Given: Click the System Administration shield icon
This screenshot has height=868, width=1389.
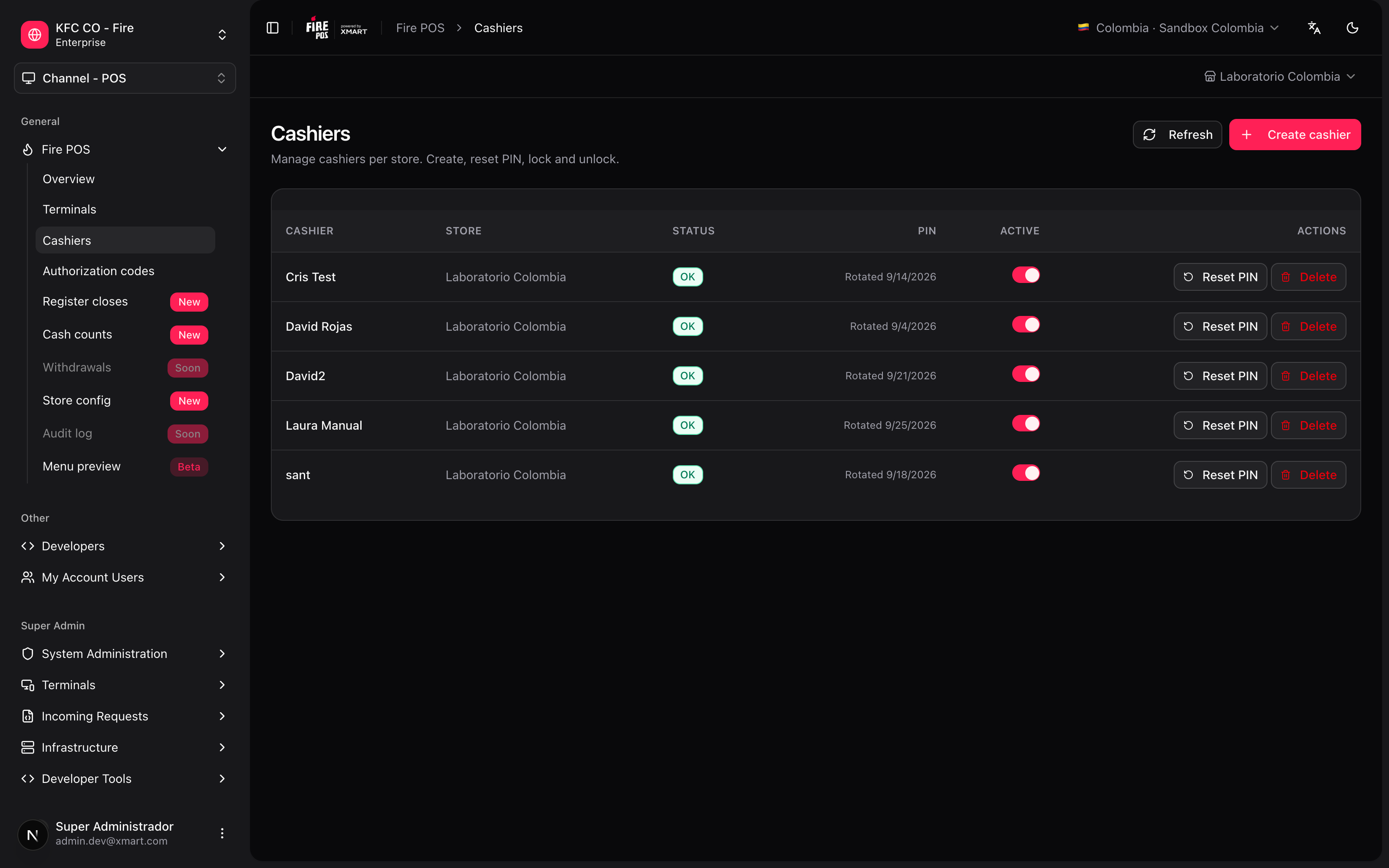Looking at the screenshot, I should pos(27,653).
